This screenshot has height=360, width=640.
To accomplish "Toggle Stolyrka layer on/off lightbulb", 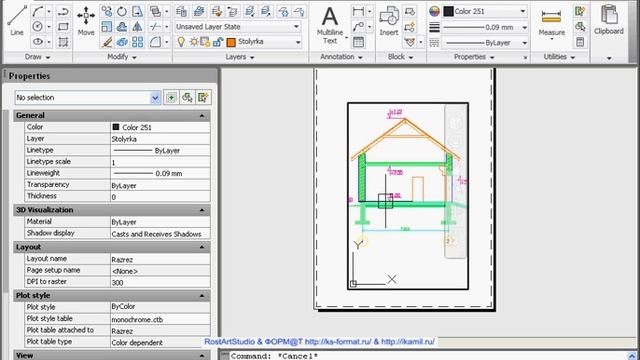I will [181, 42].
